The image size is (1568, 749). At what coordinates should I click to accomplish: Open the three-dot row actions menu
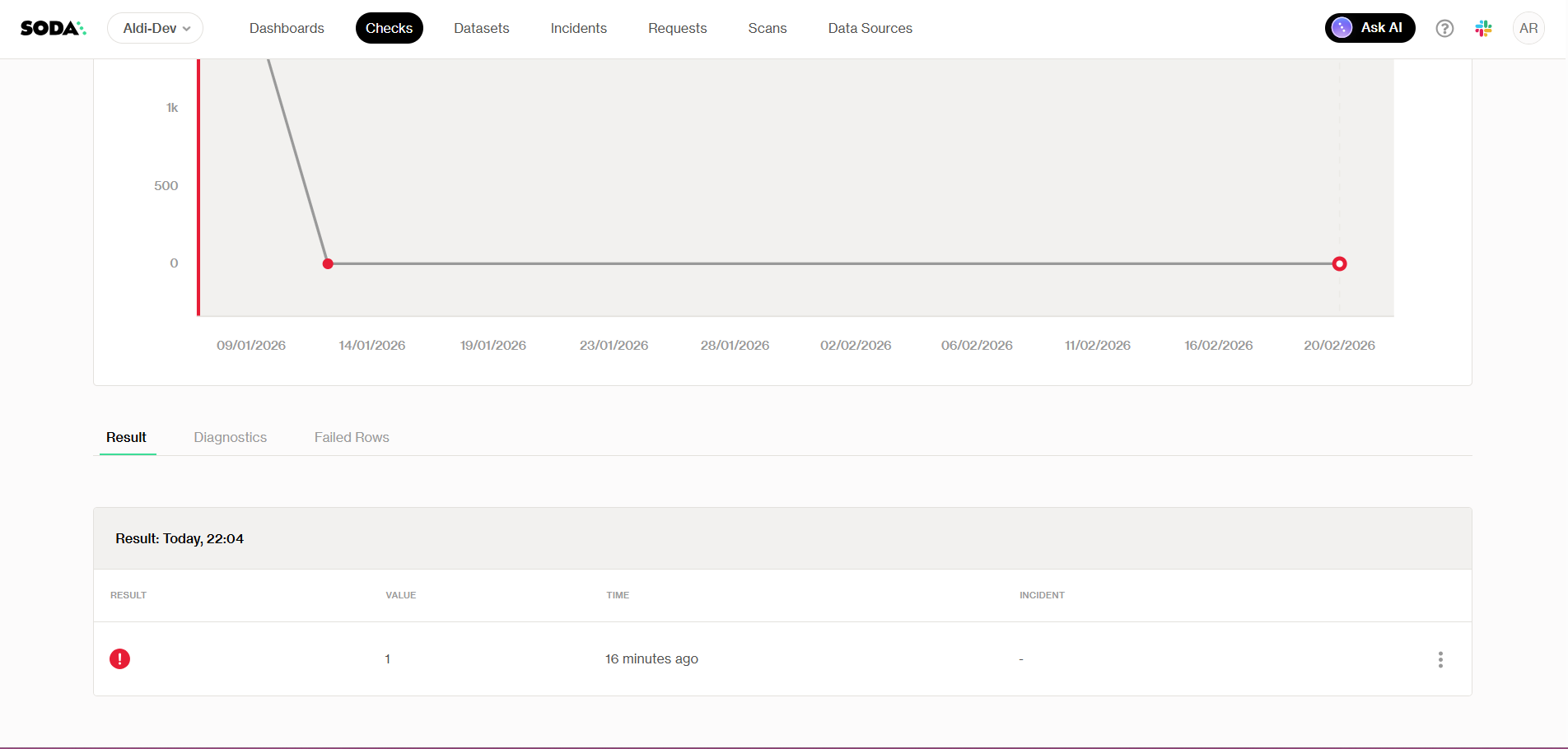[x=1440, y=659]
